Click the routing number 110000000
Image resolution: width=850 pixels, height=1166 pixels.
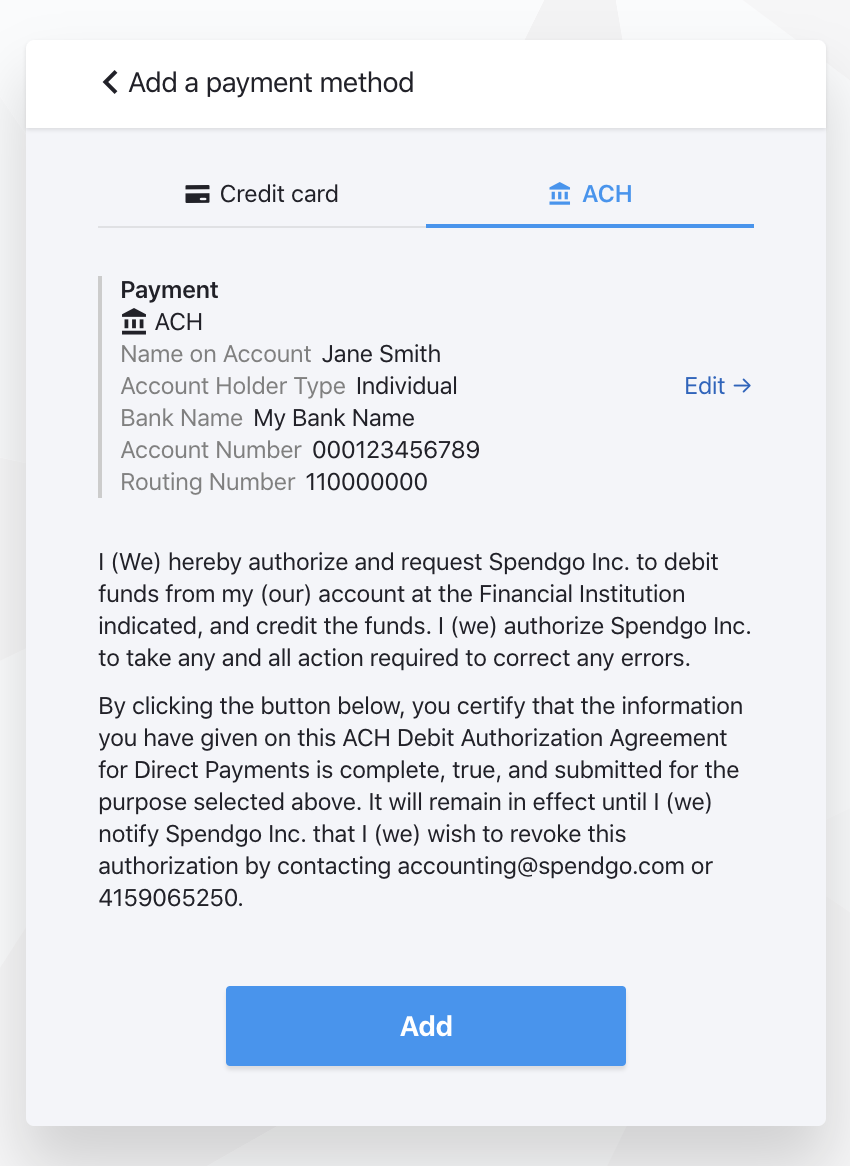point(366,482)
